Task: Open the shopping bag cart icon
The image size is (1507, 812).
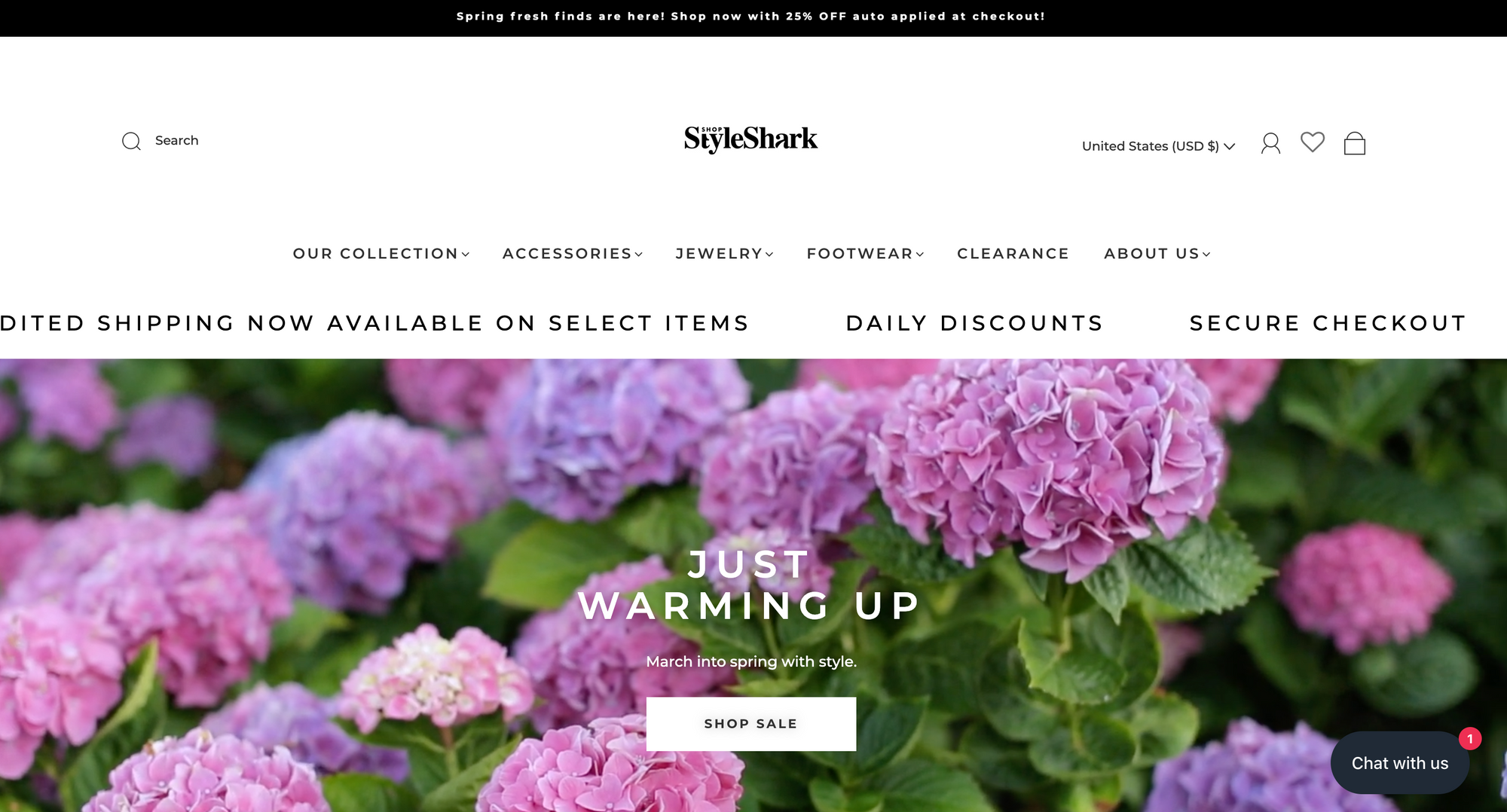Action: coord(1355,143)
